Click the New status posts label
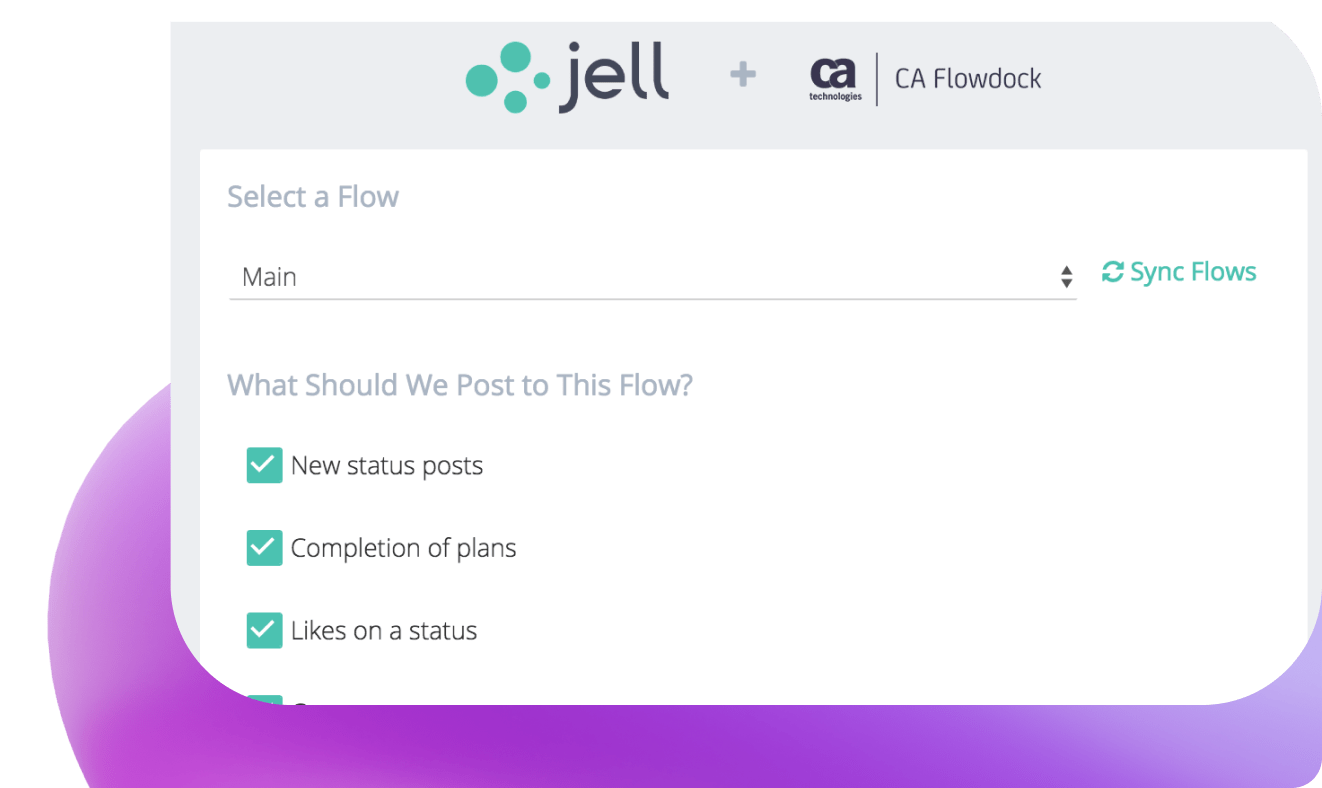Viewport: 1322px width, 788px height. coord(387,466)
